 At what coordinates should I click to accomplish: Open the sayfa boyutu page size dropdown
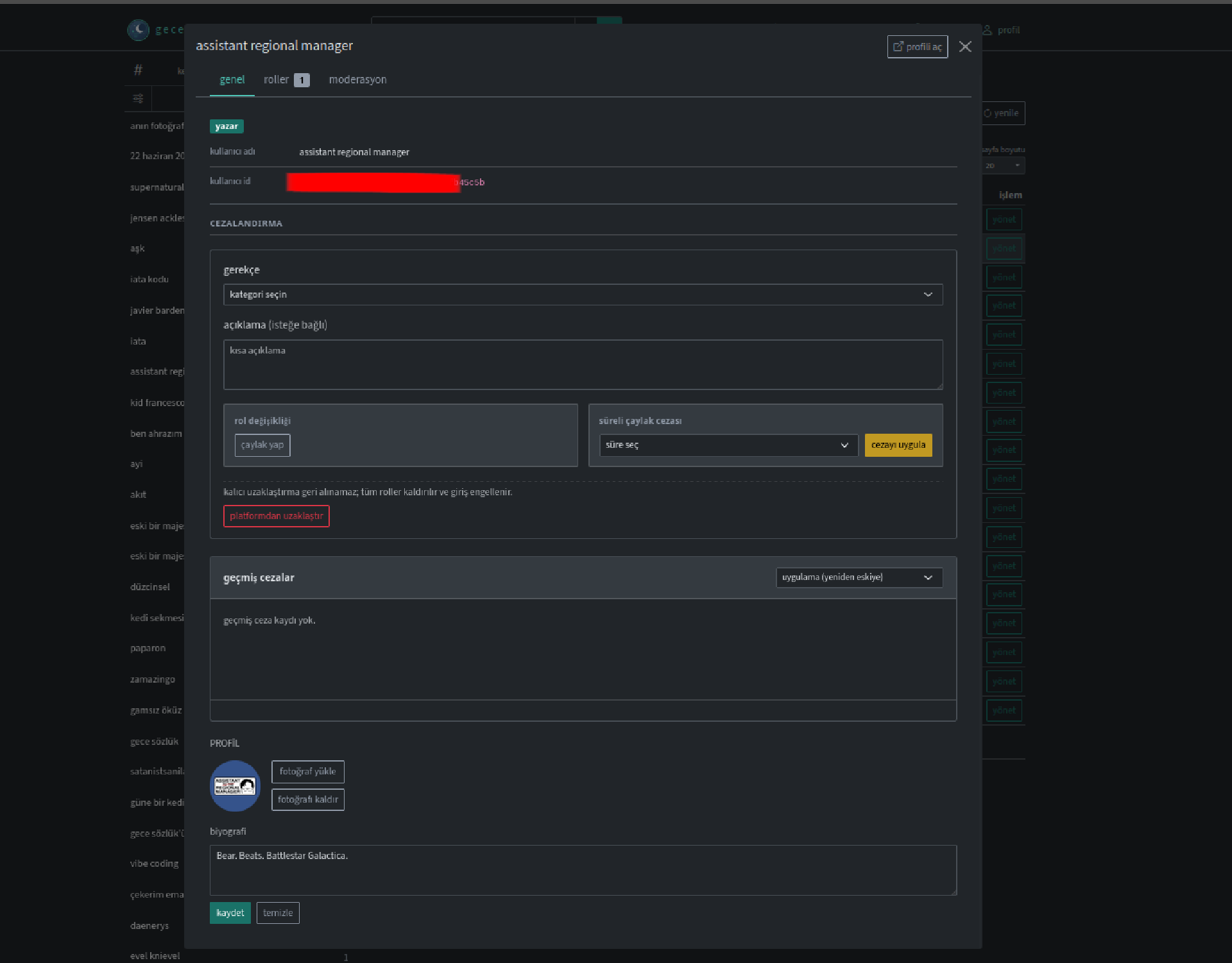[x=1003, y=166]
